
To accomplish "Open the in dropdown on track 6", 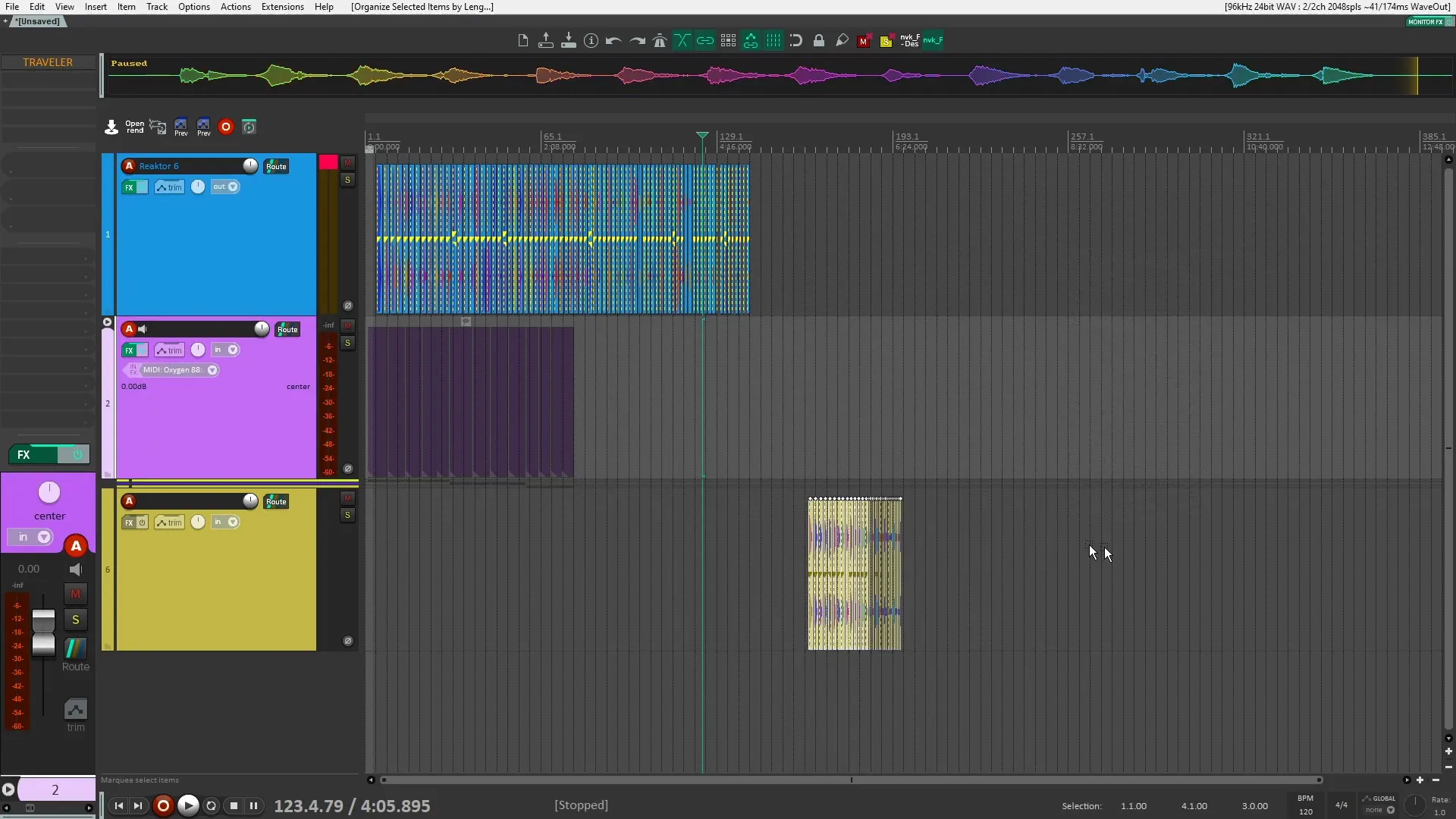I will (x=225, y=522).
